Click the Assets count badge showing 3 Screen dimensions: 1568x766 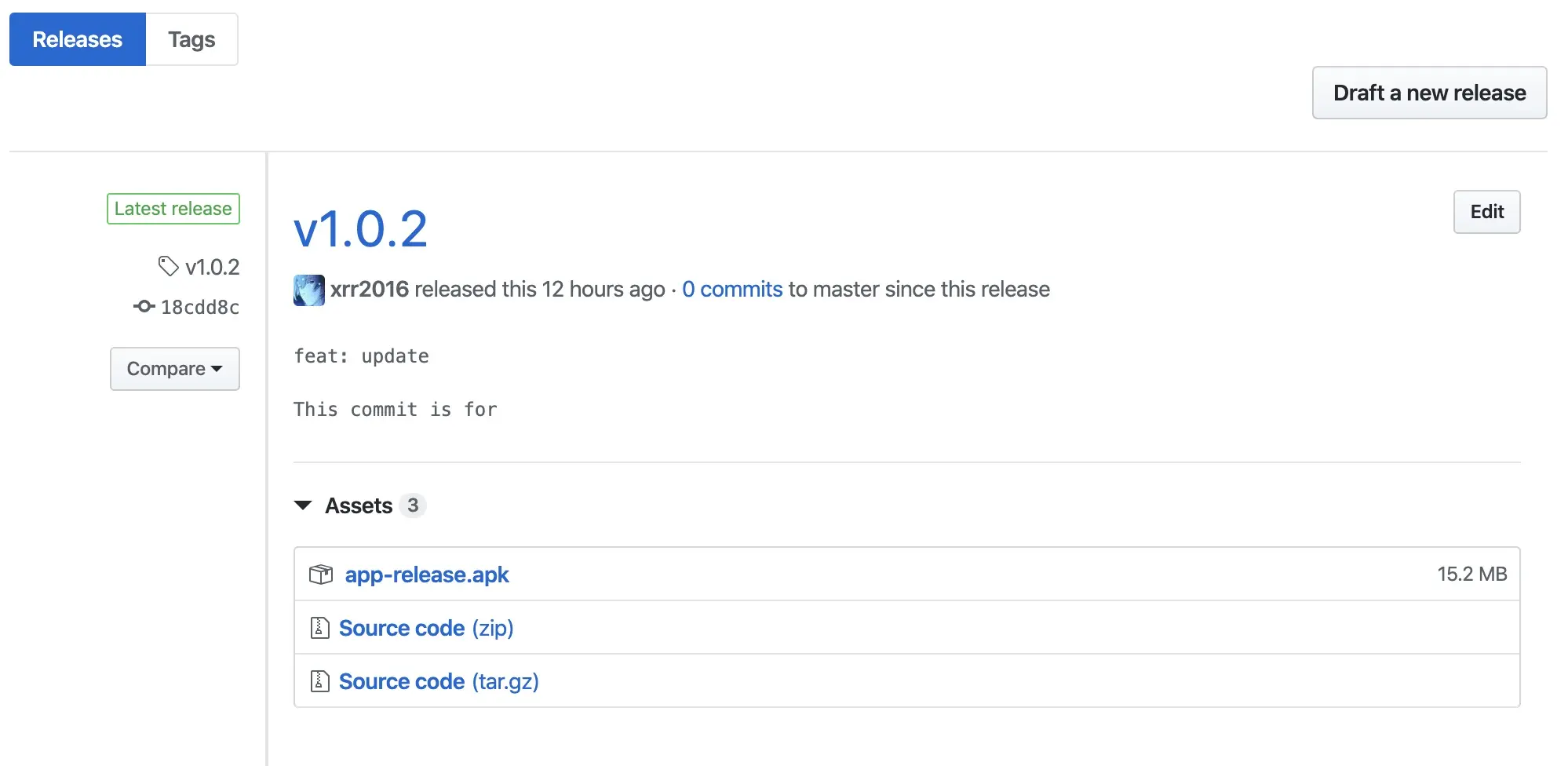pos(413,505)
